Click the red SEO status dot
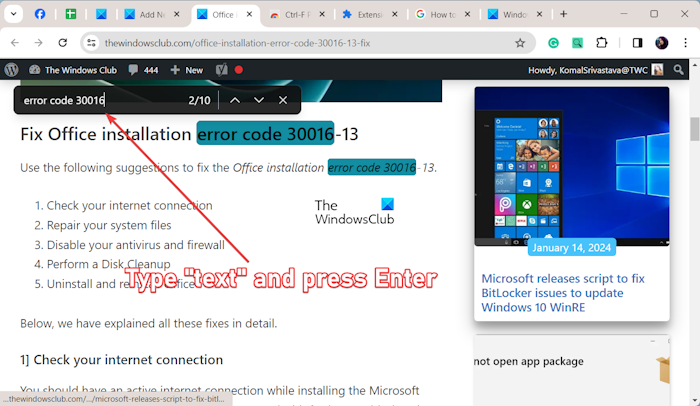This screenshot has height=406, width=700. point(239,70)
